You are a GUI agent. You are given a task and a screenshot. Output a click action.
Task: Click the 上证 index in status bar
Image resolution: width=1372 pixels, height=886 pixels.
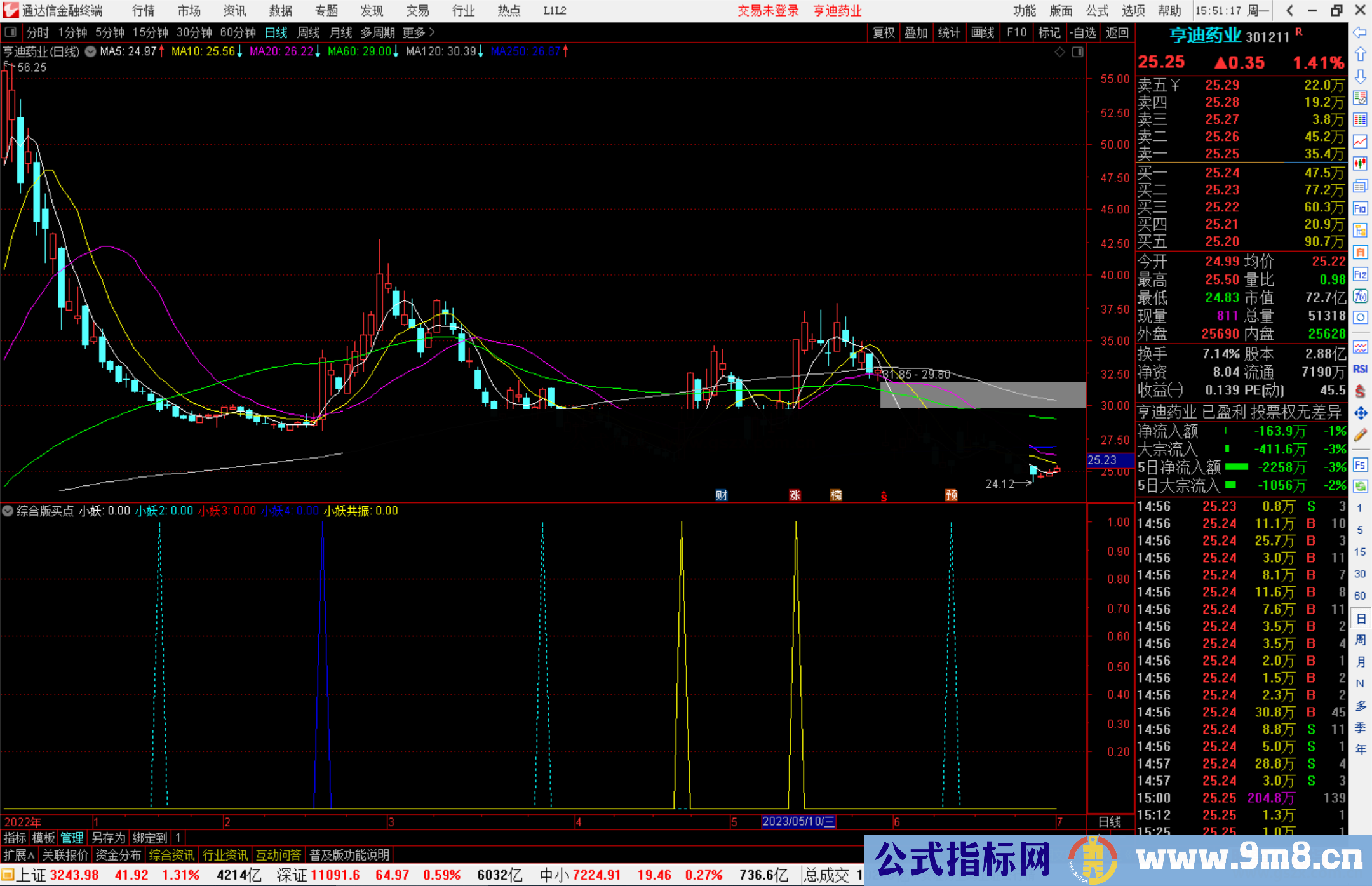click(x=30, y=875)
